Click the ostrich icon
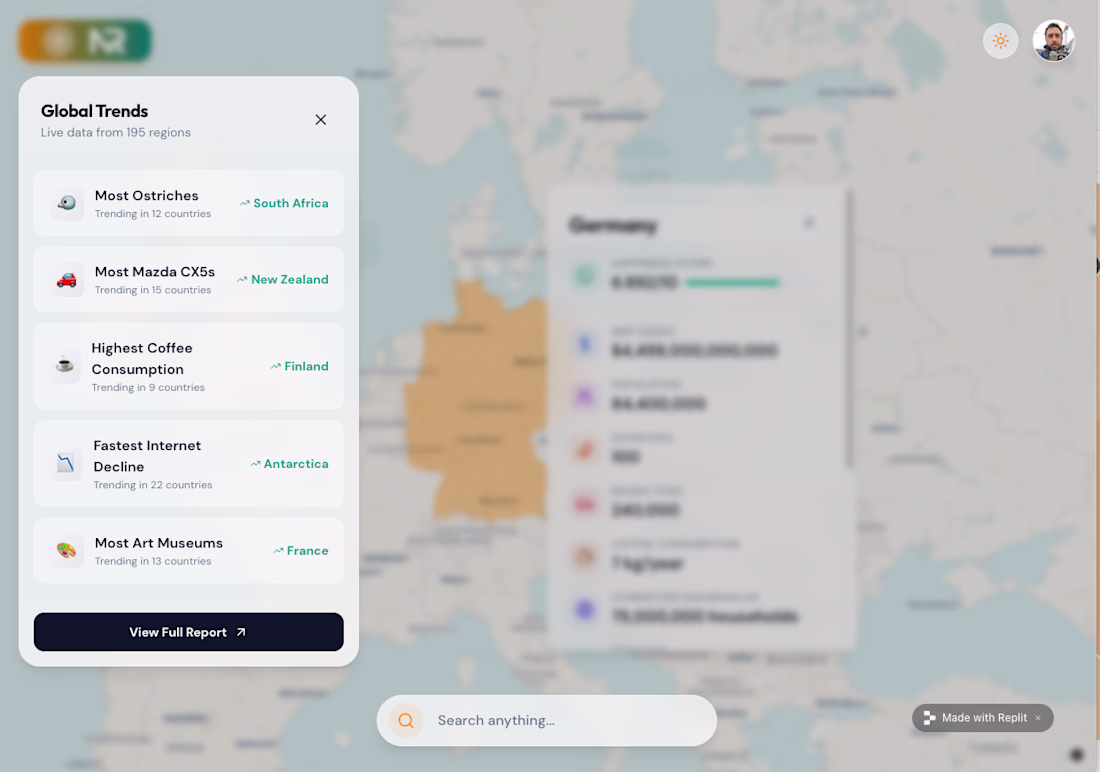Screen dimensions: 1100x772 pyautogui.click(x=67, y=204)
